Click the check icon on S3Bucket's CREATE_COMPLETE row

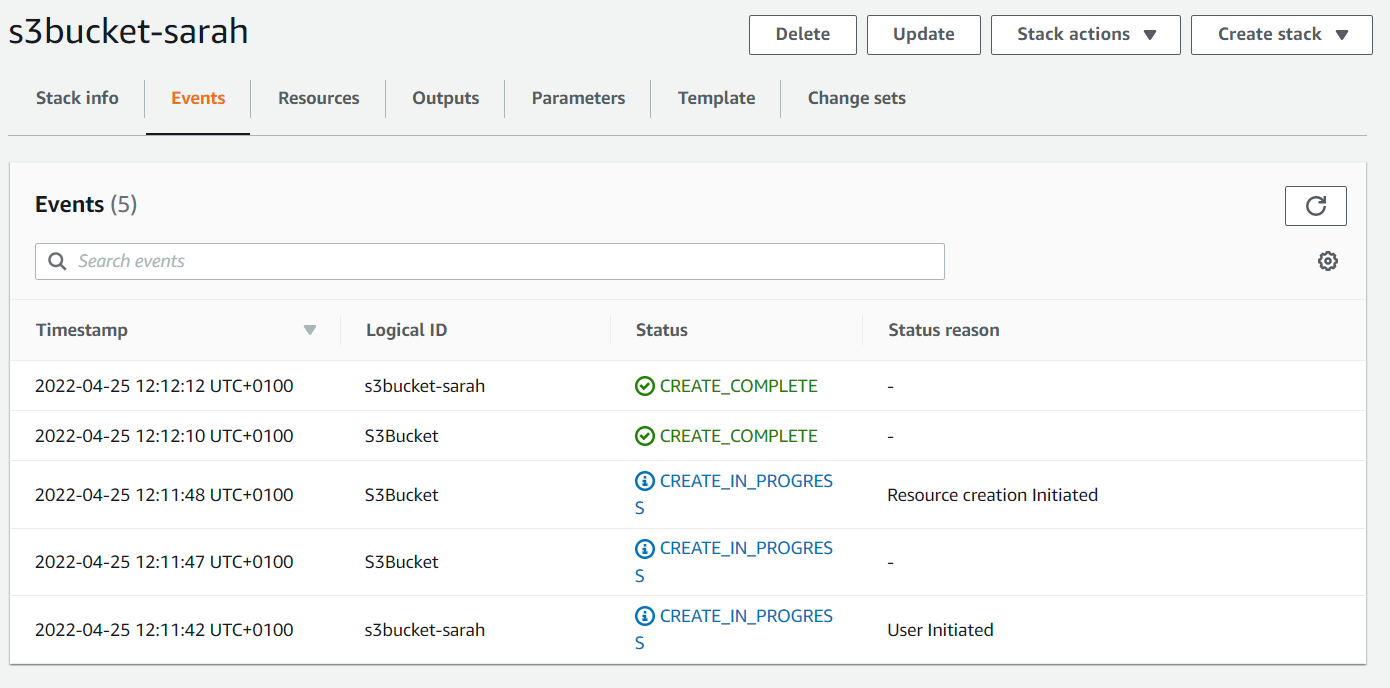pos(645,435)
